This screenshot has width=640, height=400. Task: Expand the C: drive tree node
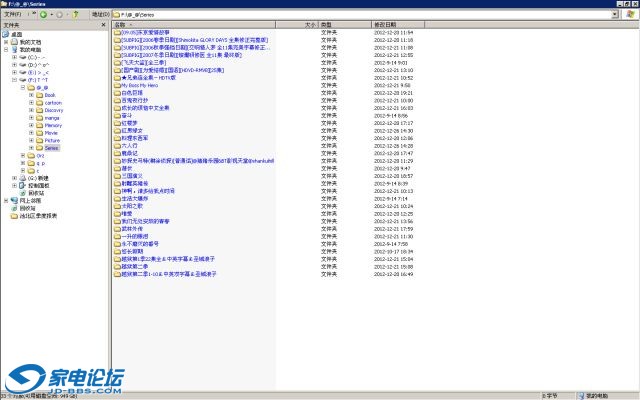click(14, 57)
